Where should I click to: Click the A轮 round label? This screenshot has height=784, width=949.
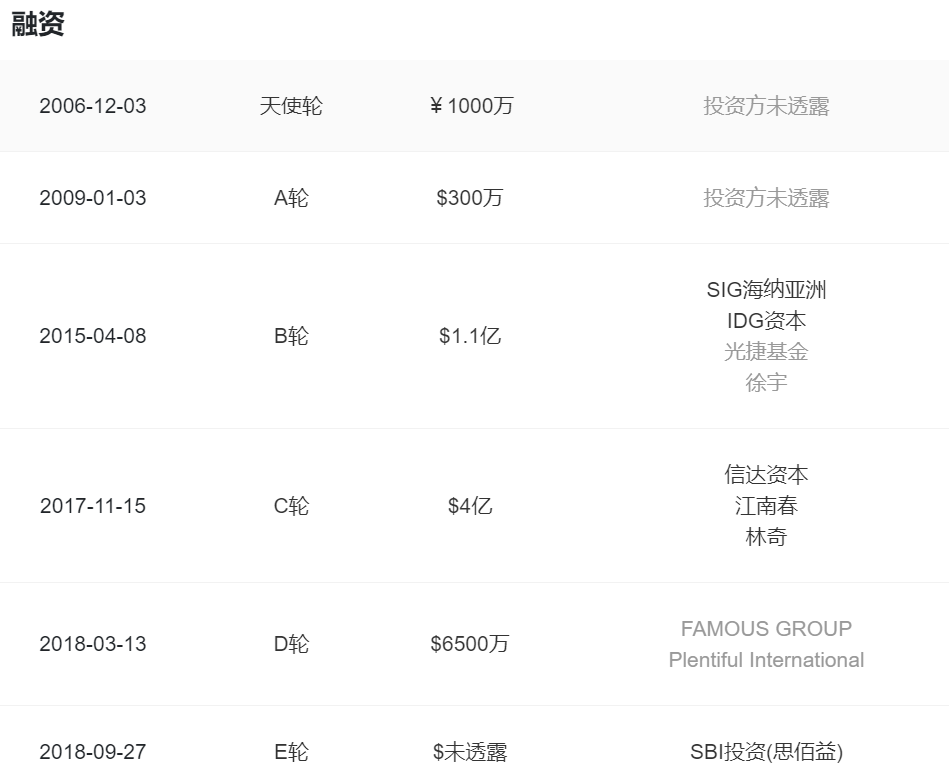(291, 198)
